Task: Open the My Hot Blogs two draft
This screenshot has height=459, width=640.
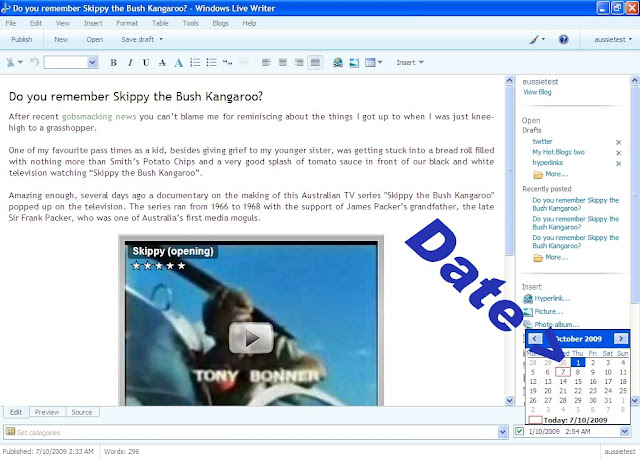Action: (x=558, y=152)
